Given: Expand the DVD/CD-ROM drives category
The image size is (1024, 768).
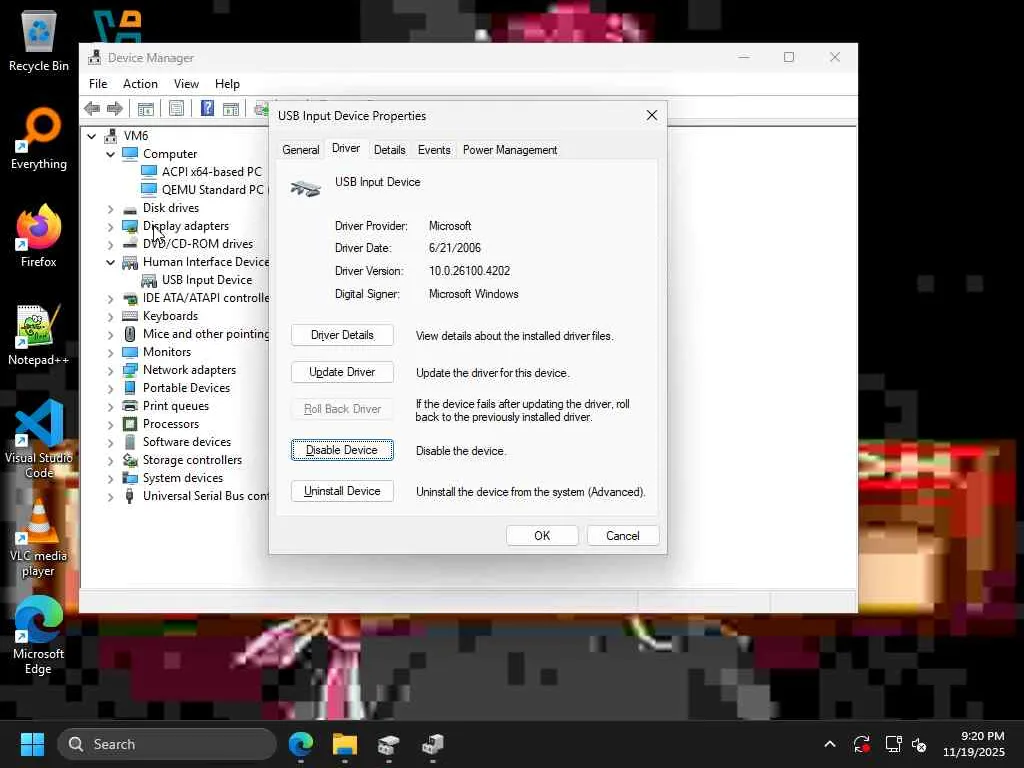Looking at the screenshot, I should pyautogui.click(x=110, y=244).
